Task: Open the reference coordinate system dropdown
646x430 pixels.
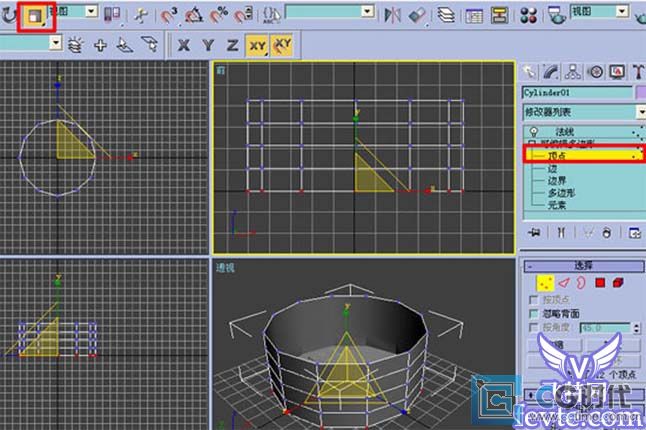Action: click(x=91, y=12)
